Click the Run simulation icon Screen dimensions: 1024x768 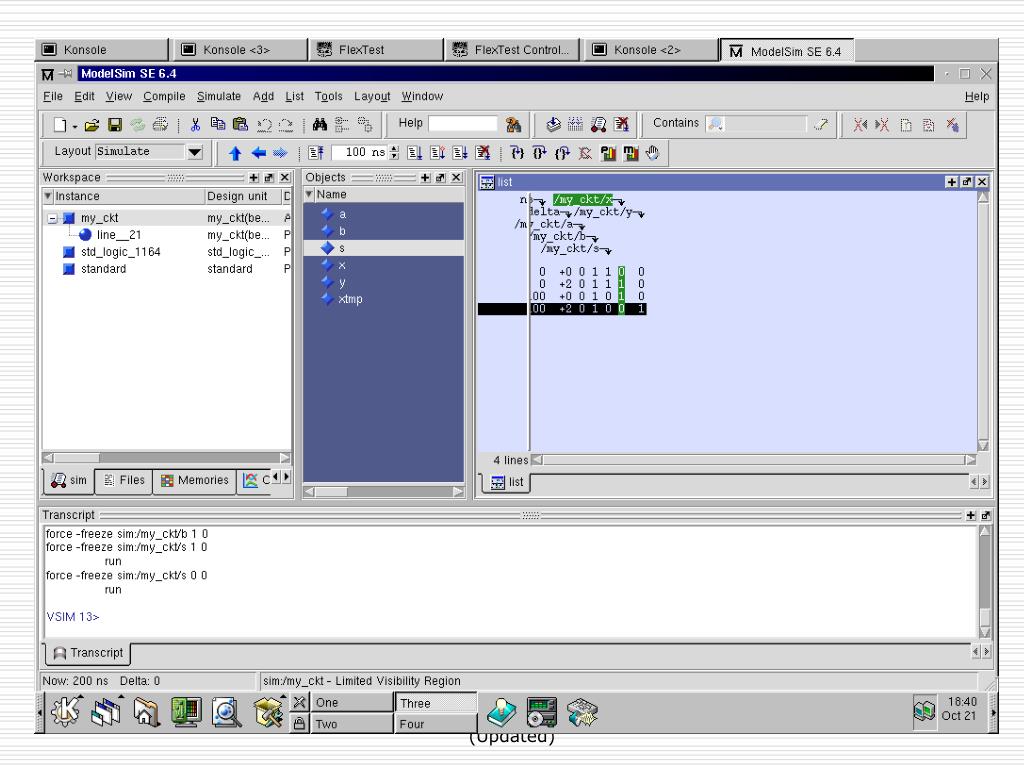[414, 153]
